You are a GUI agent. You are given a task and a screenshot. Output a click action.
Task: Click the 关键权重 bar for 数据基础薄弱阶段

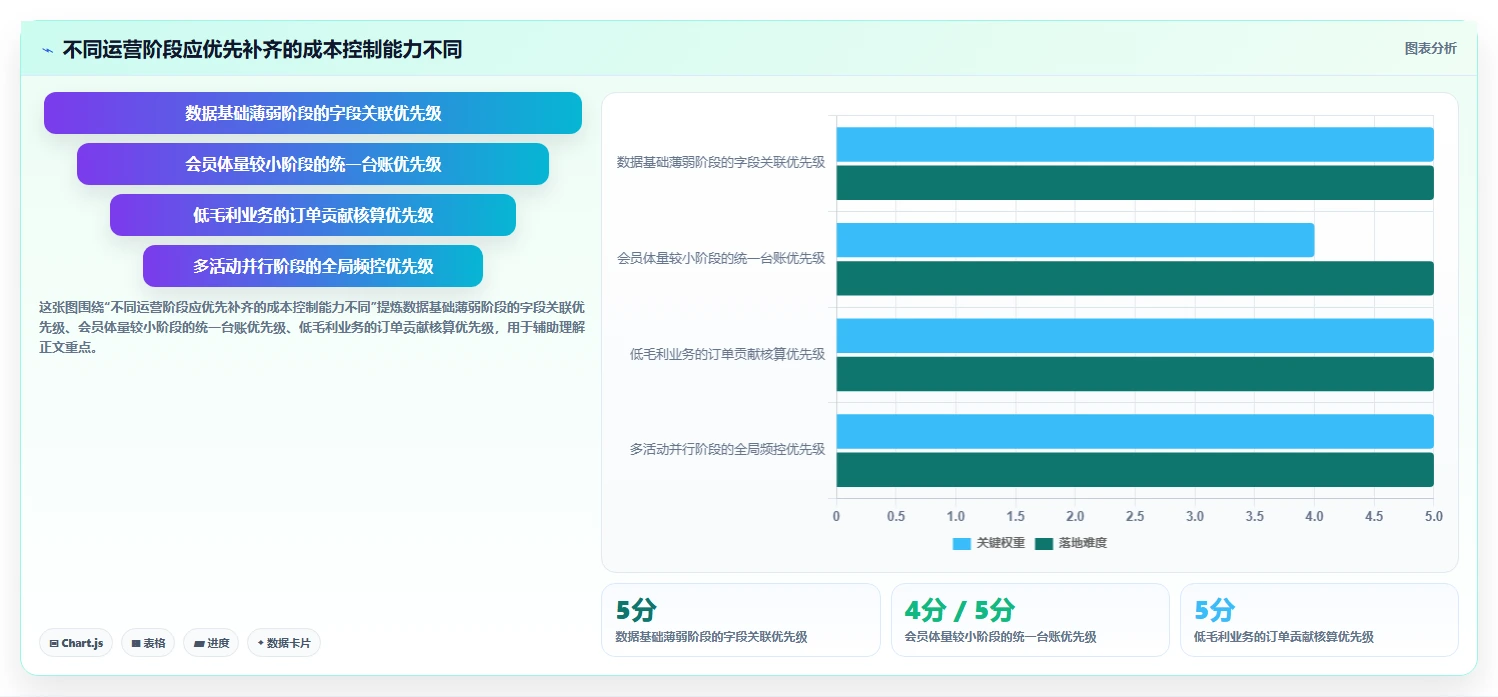click(1135, 144)
